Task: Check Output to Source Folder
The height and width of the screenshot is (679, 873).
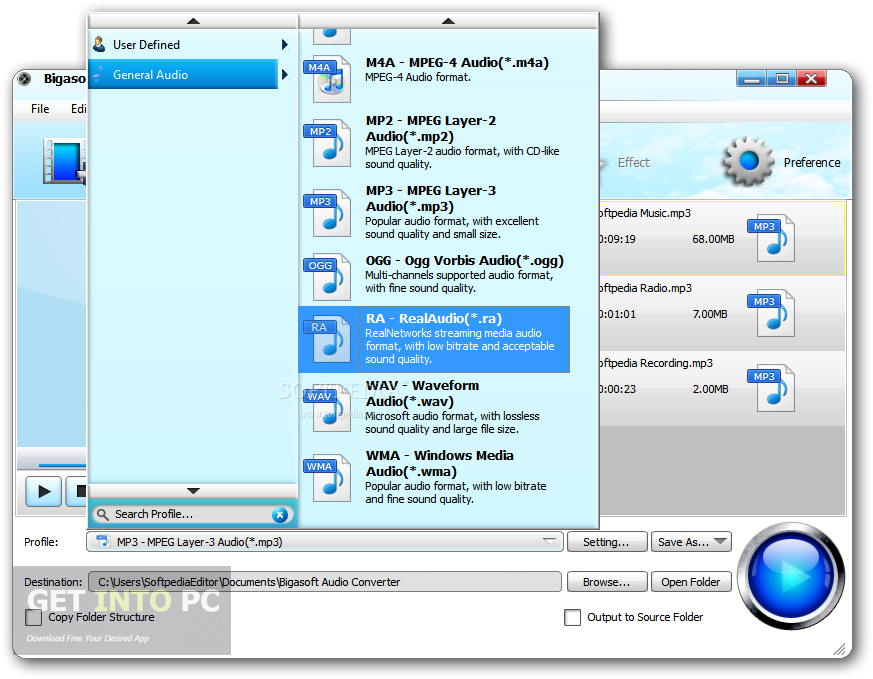Action: (x=572, y=617)
